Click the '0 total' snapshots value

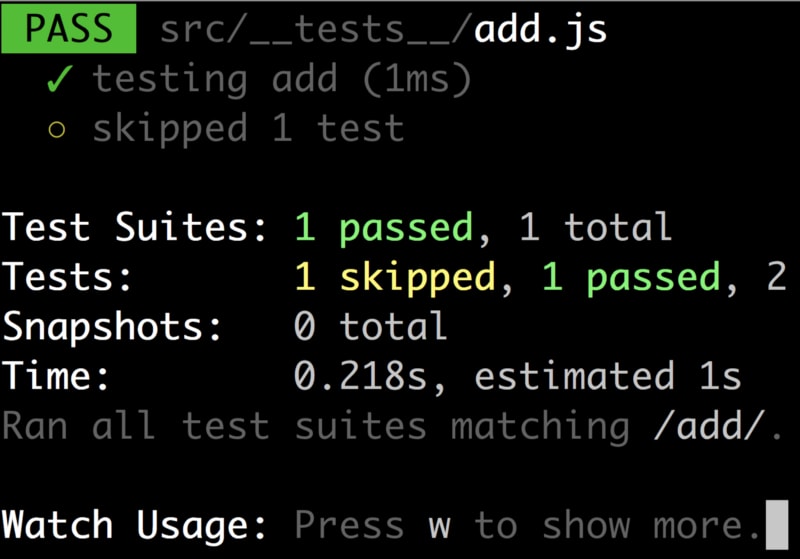click(371, 326)
